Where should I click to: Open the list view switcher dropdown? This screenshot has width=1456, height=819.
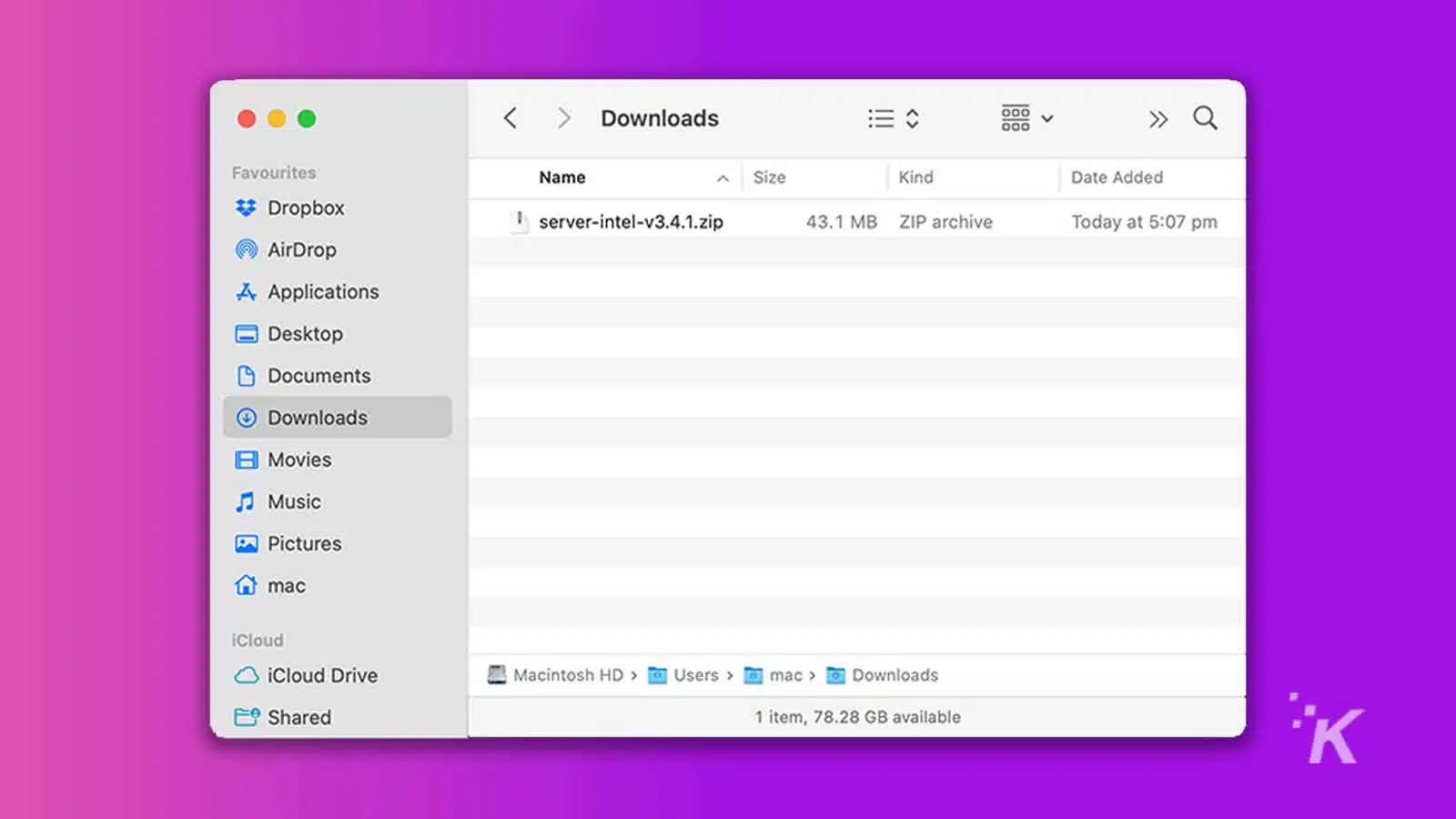(893, 118)
